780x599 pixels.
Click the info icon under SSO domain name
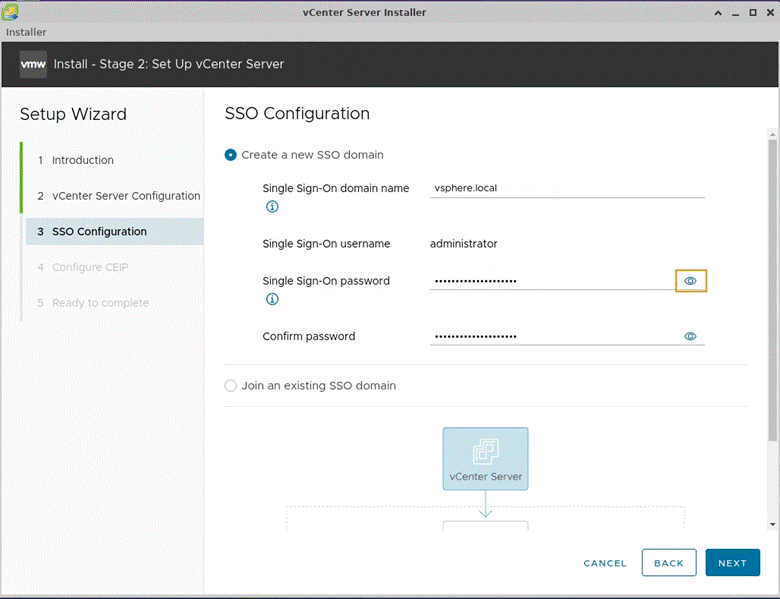(272, 206)
